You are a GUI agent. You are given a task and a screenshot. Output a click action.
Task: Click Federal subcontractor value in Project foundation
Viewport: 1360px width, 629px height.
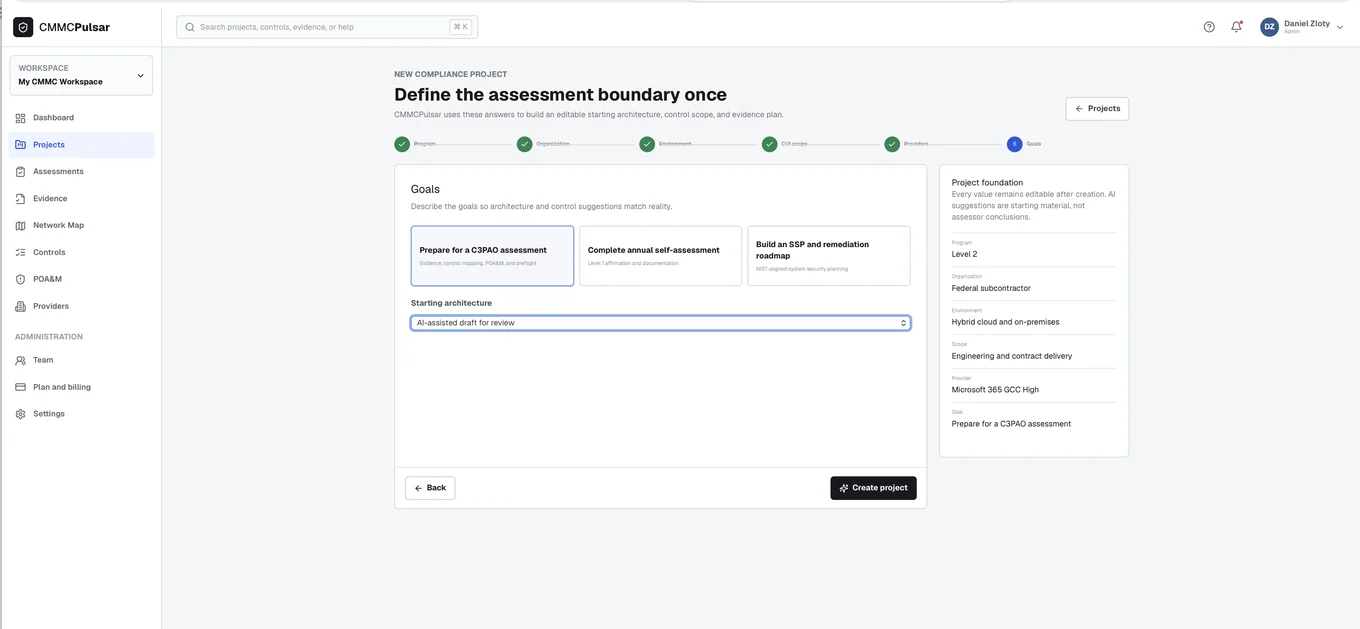click(x=991, y=288)
